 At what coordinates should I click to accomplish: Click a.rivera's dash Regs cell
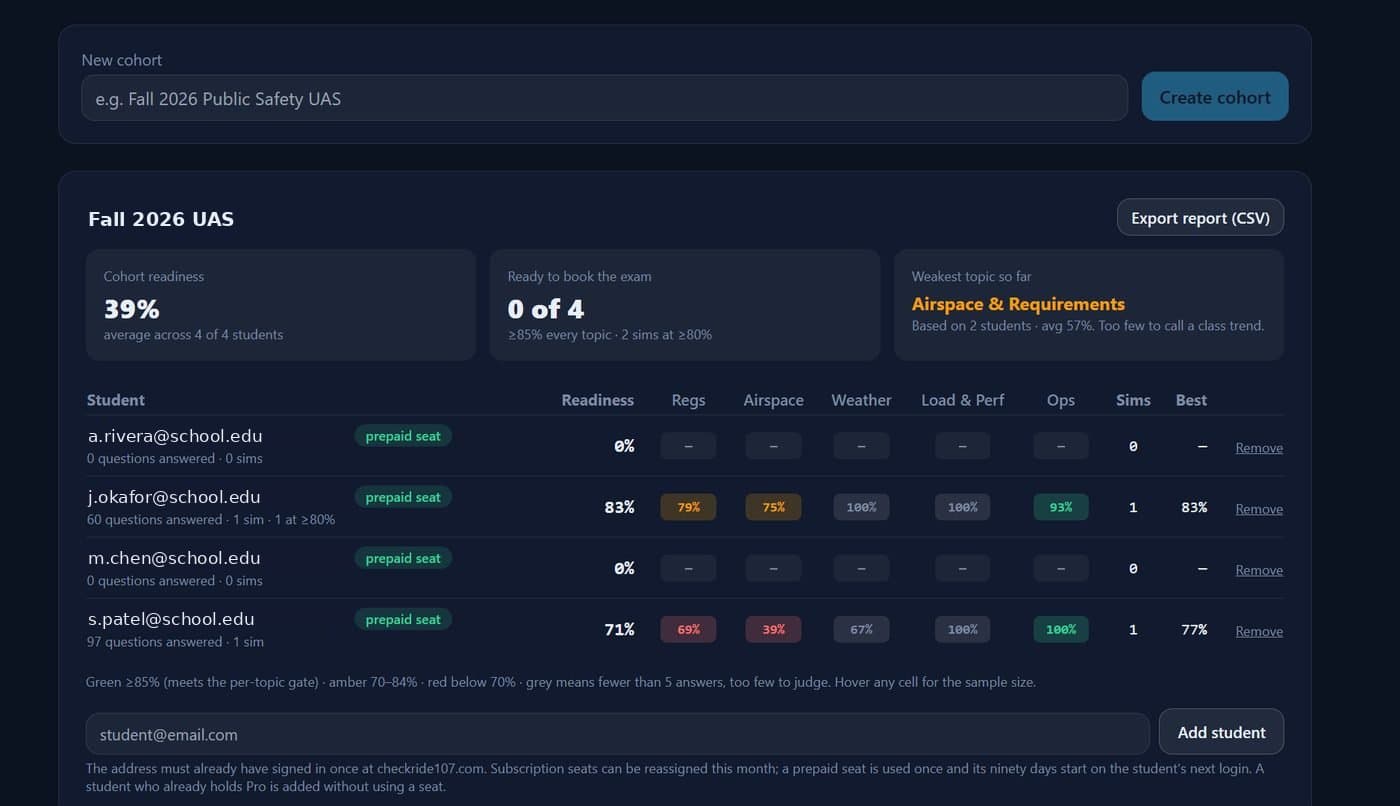coord(688,446)
